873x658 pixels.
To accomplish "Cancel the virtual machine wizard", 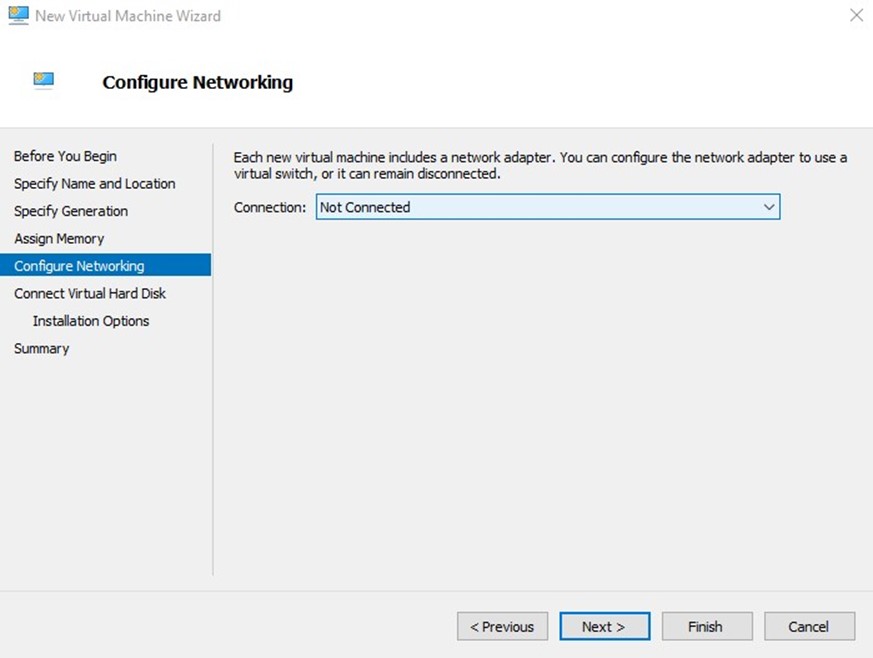I will click(809, 627).
